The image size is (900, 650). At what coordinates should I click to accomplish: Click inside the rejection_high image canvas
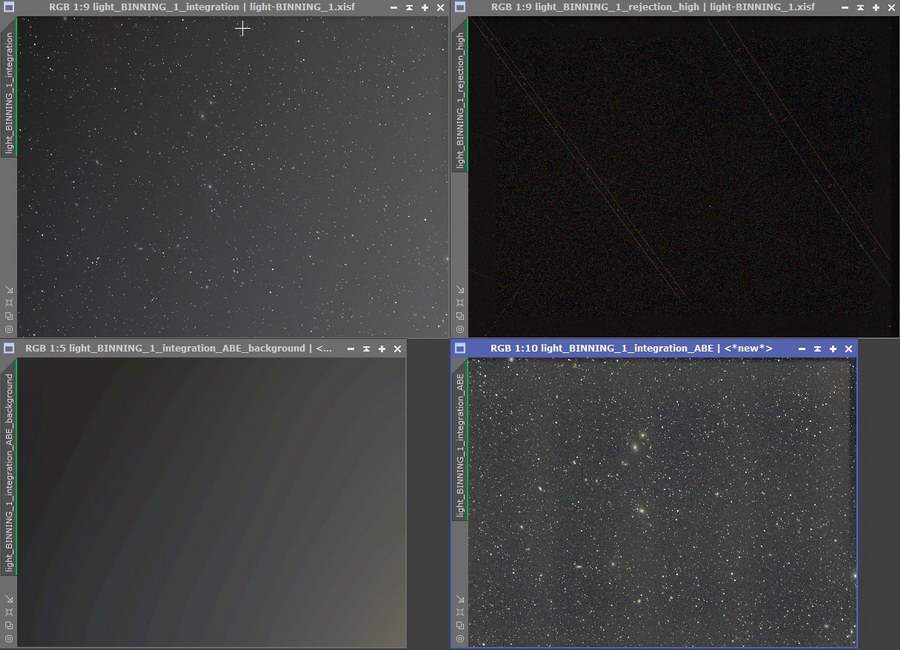[x=680, y=180]
